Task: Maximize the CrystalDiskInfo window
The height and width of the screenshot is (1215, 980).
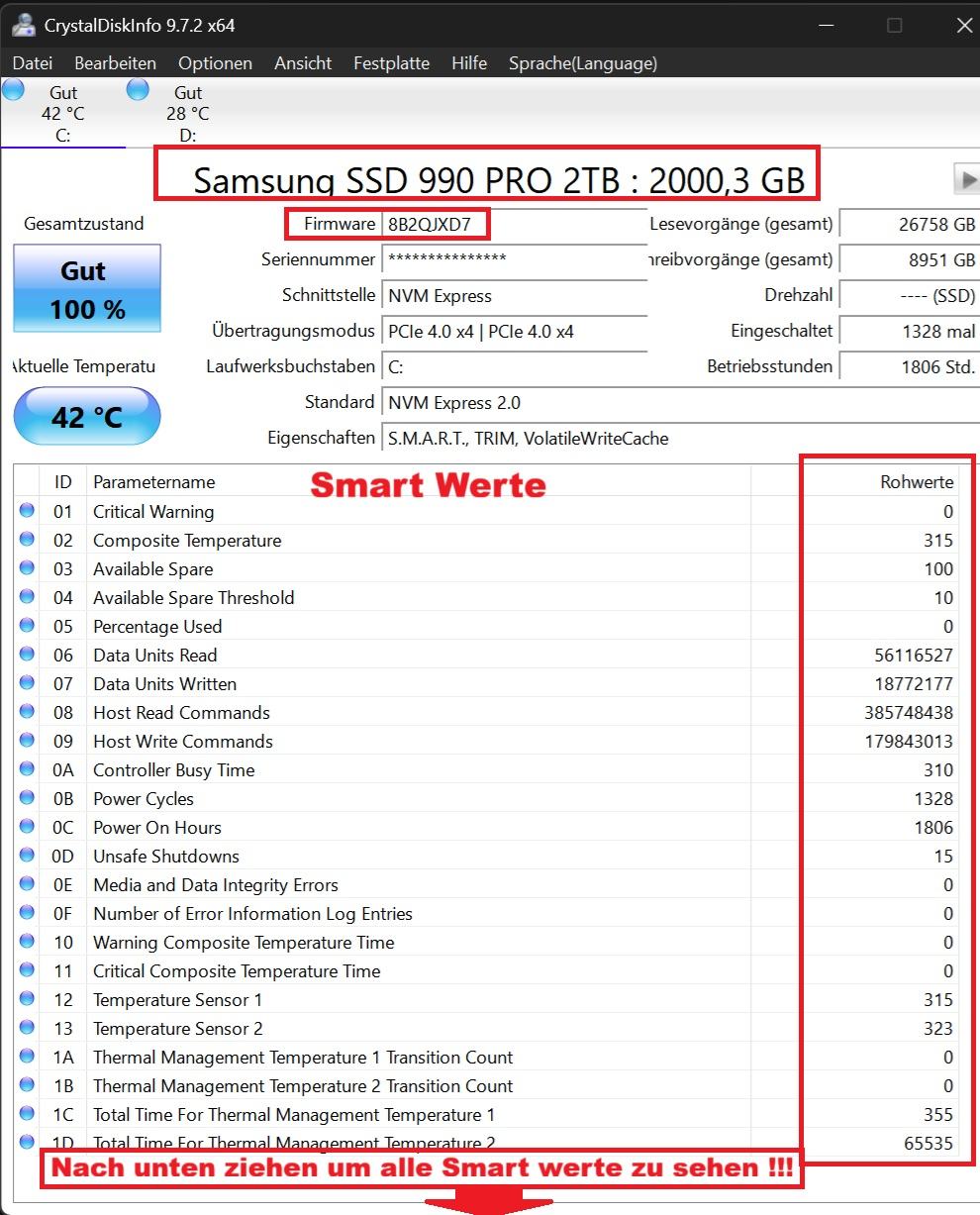Action: click(894, 25)
